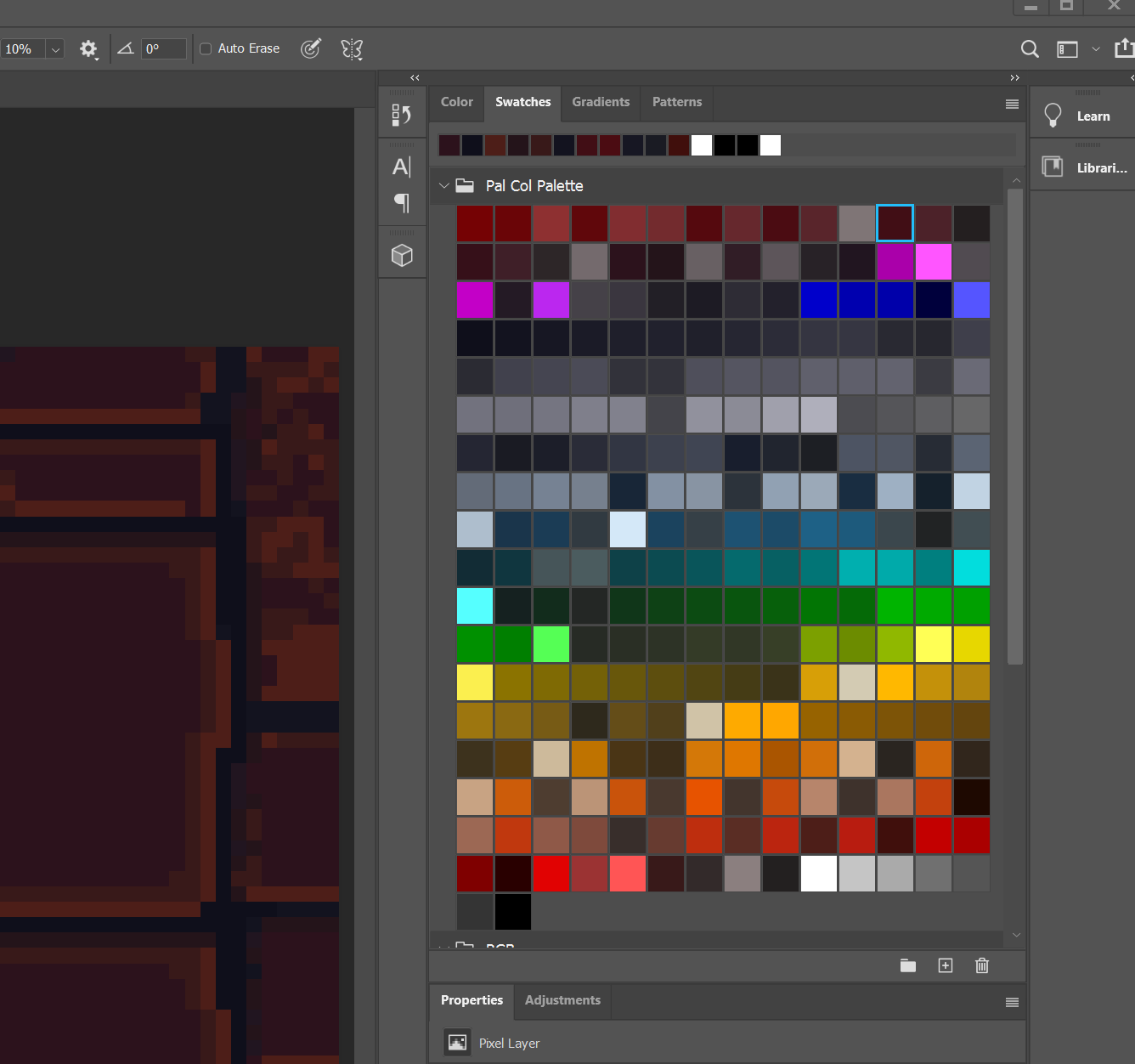Select the bright magenta swatch
Screen dimensions: 1135x1064
pos(934,263)
